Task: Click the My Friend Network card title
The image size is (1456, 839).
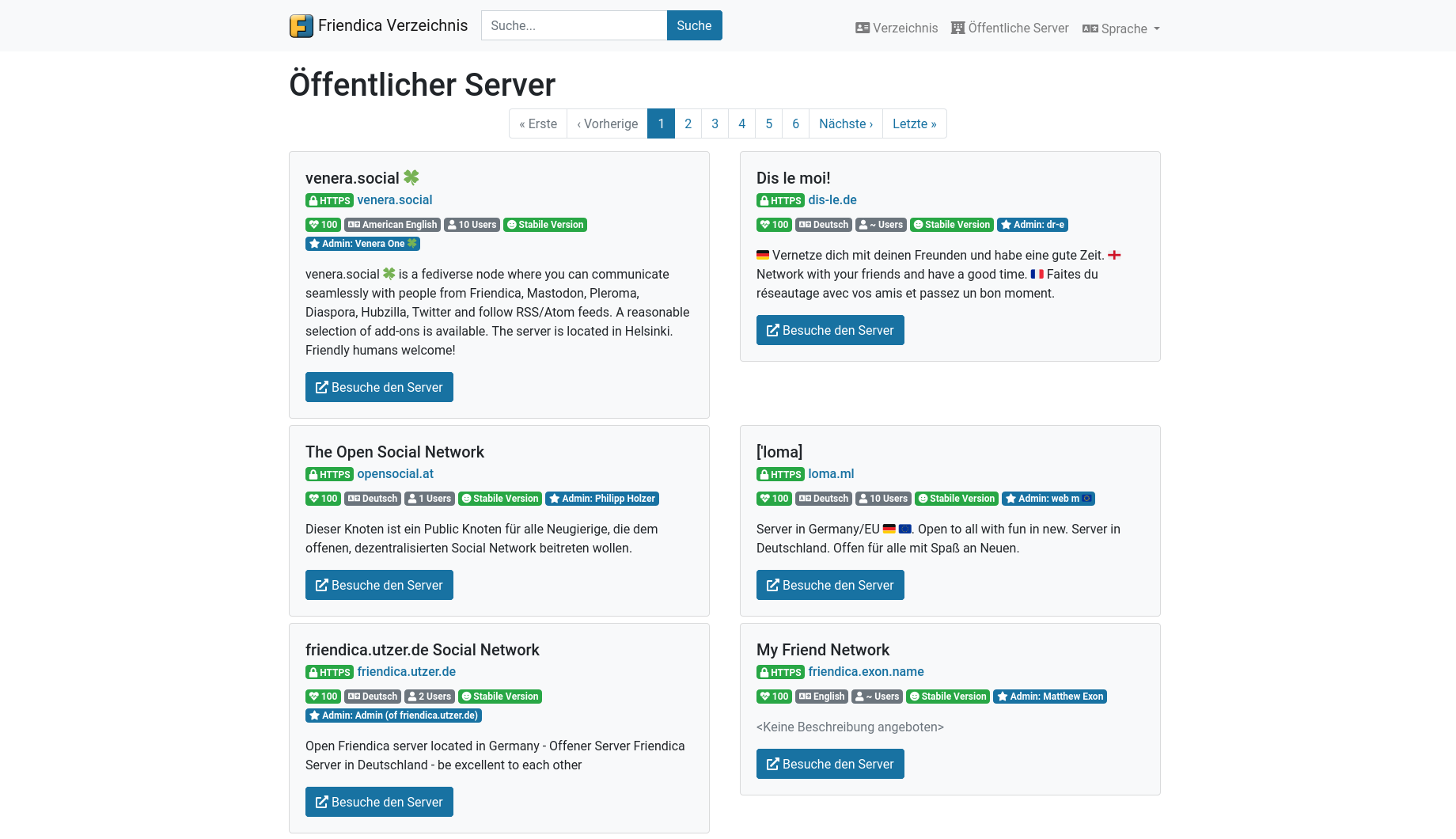Action: (x=823, y=650)
